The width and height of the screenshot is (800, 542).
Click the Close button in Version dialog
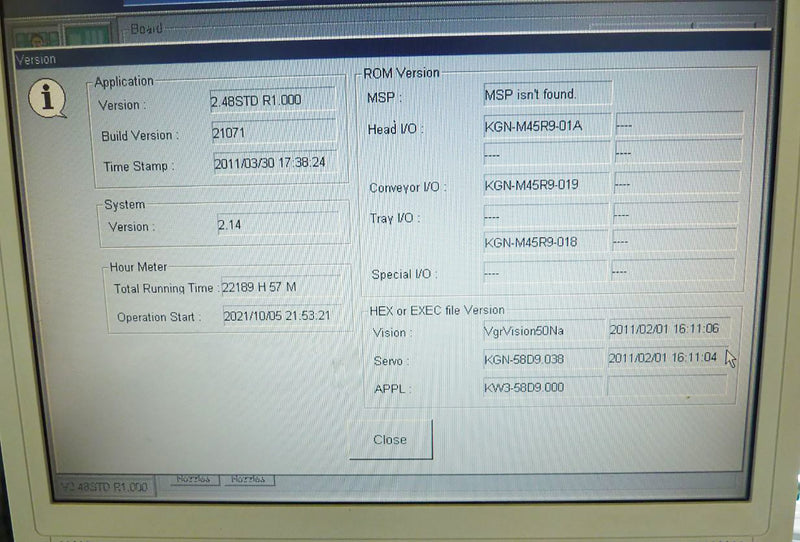pyautogui.click(x=391, y=439)
